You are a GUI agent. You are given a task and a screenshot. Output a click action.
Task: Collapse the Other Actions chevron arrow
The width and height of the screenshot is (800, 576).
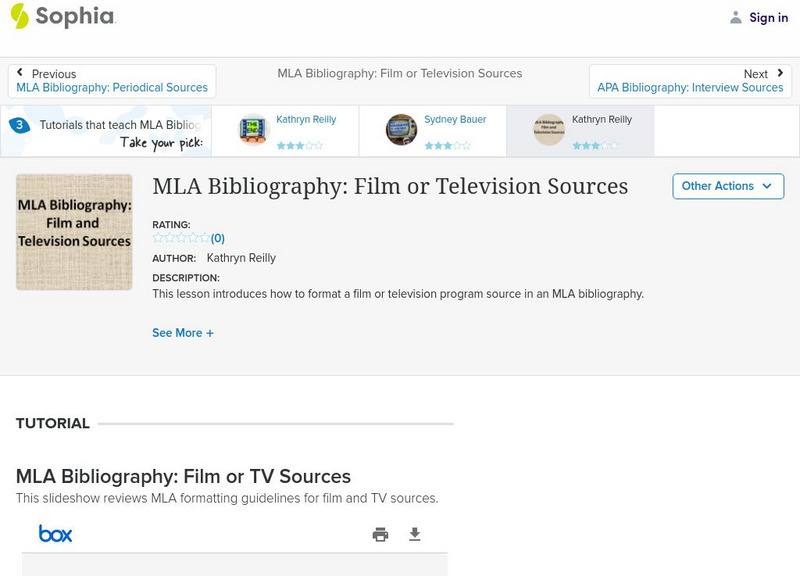coord(766,186)
